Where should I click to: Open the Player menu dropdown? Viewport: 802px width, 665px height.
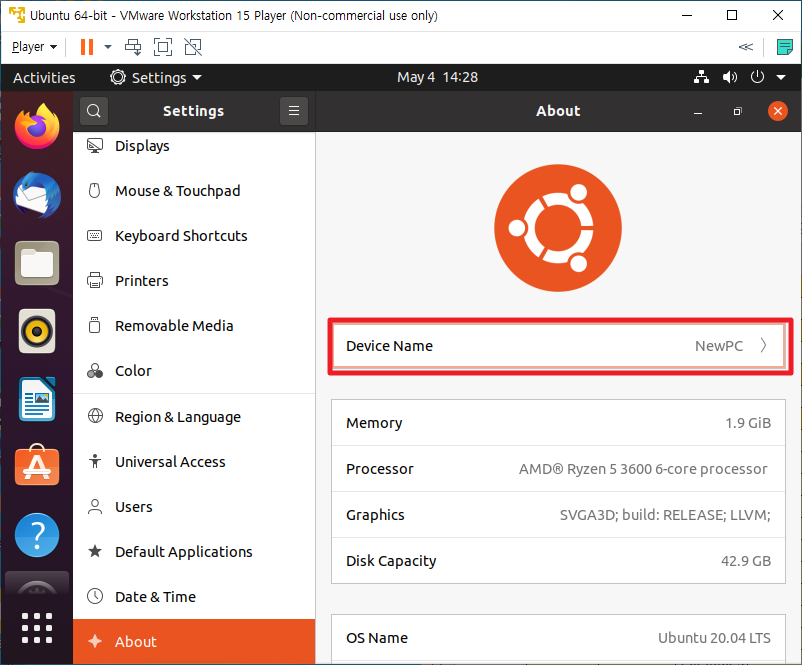(x=34, y=47)
